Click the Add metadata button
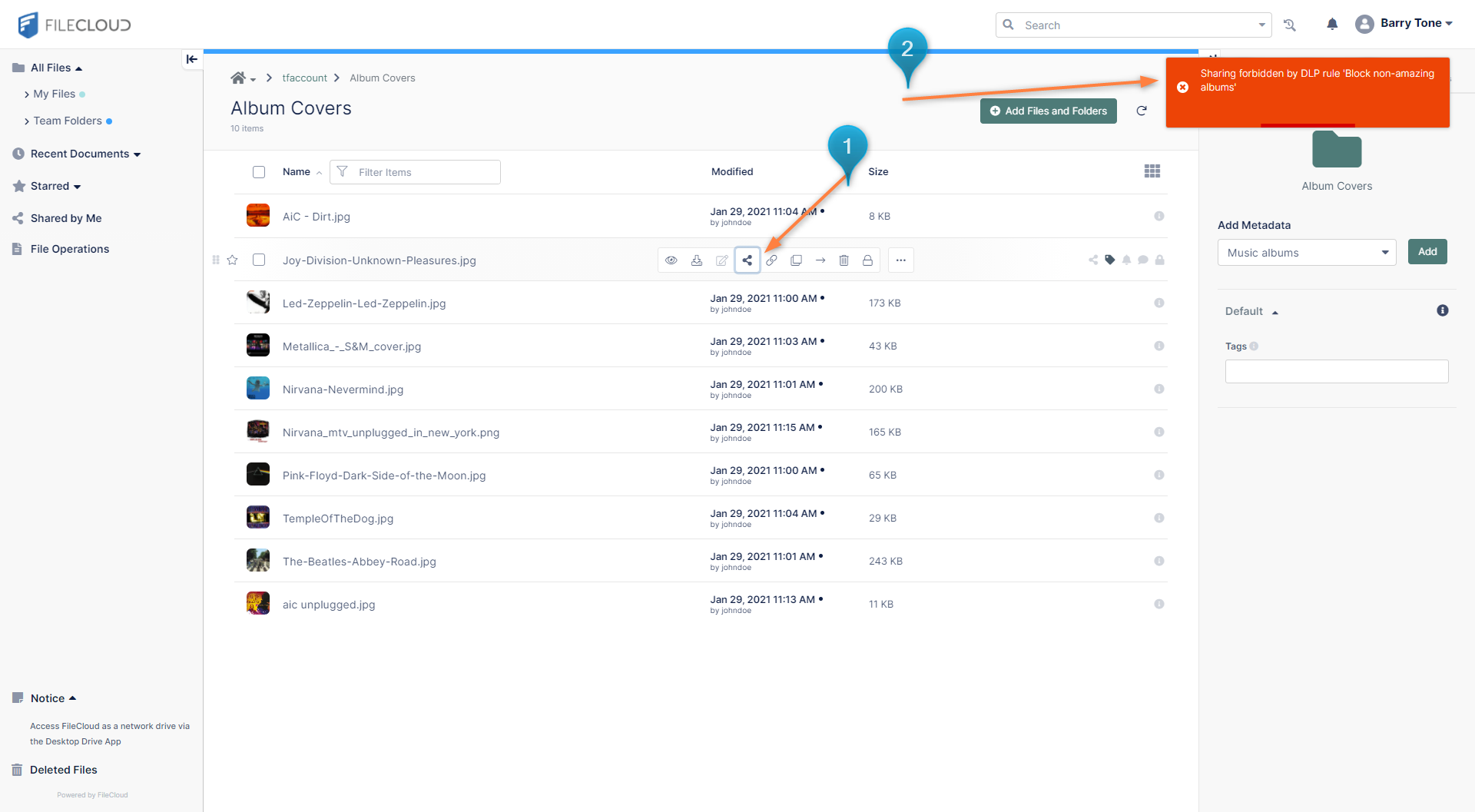Image resolution: width=1475 pixels, height=812 pixels. [1427, 251]
